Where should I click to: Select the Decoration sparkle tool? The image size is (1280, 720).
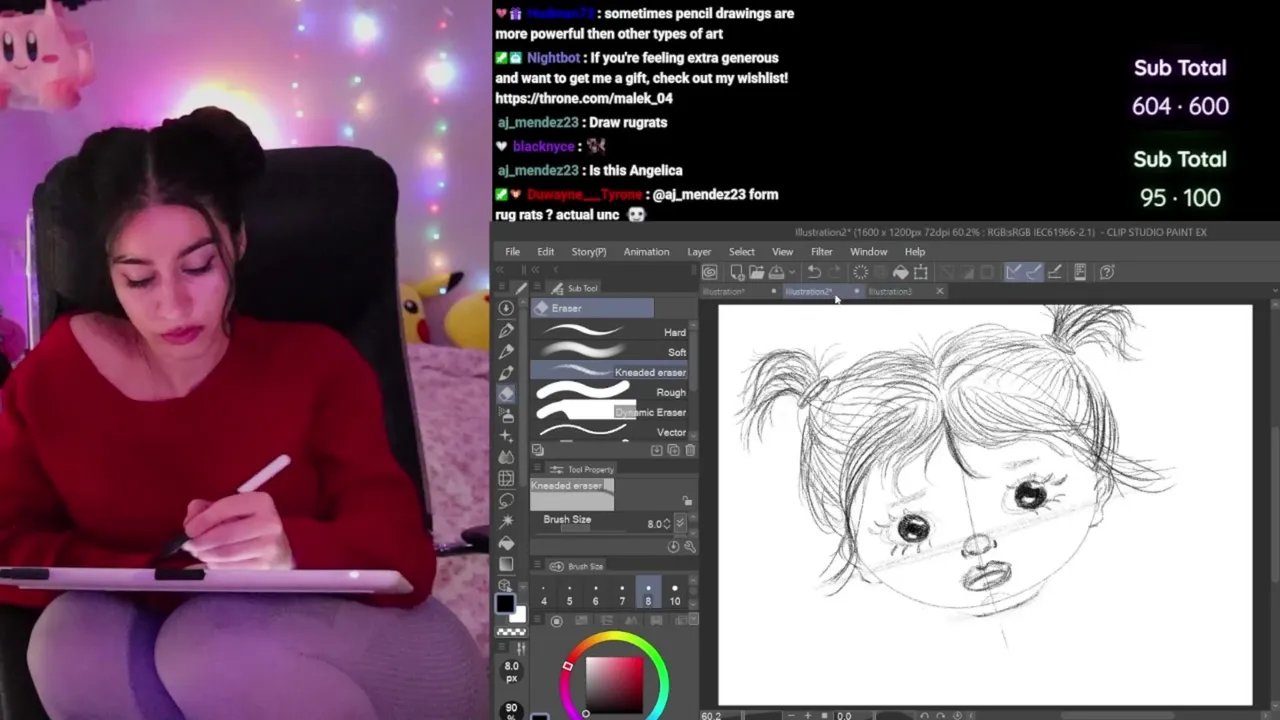coord(506,436)
